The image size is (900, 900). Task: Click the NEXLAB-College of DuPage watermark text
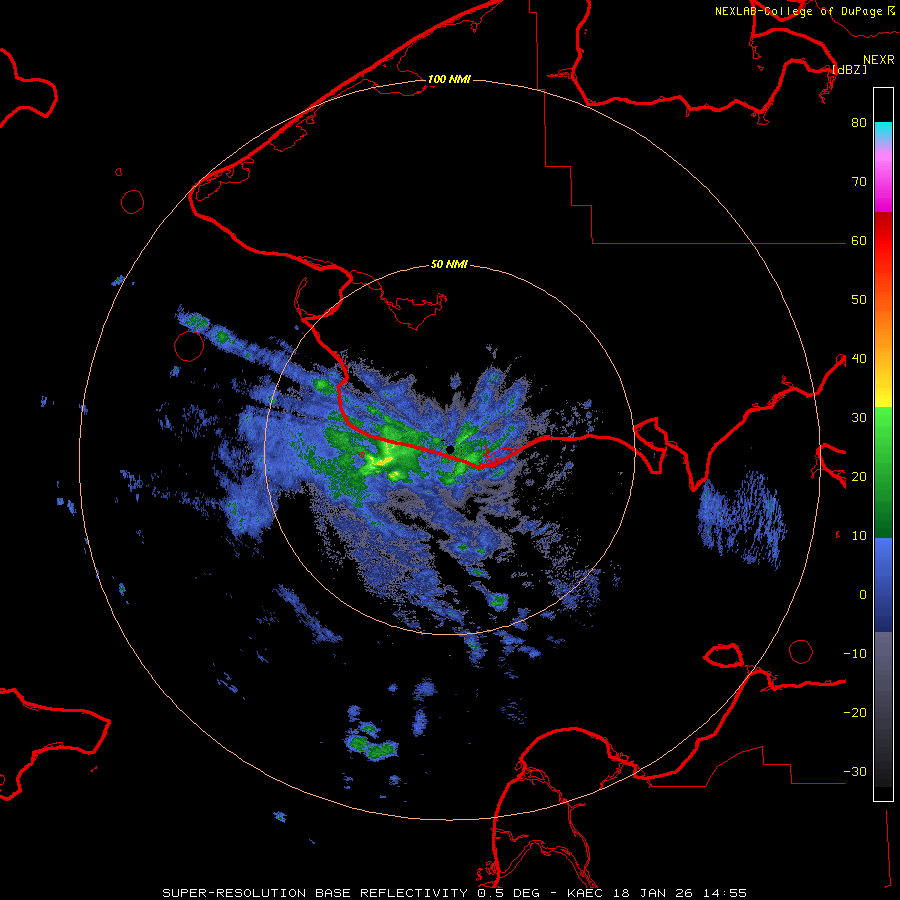[x=798, y=11]
